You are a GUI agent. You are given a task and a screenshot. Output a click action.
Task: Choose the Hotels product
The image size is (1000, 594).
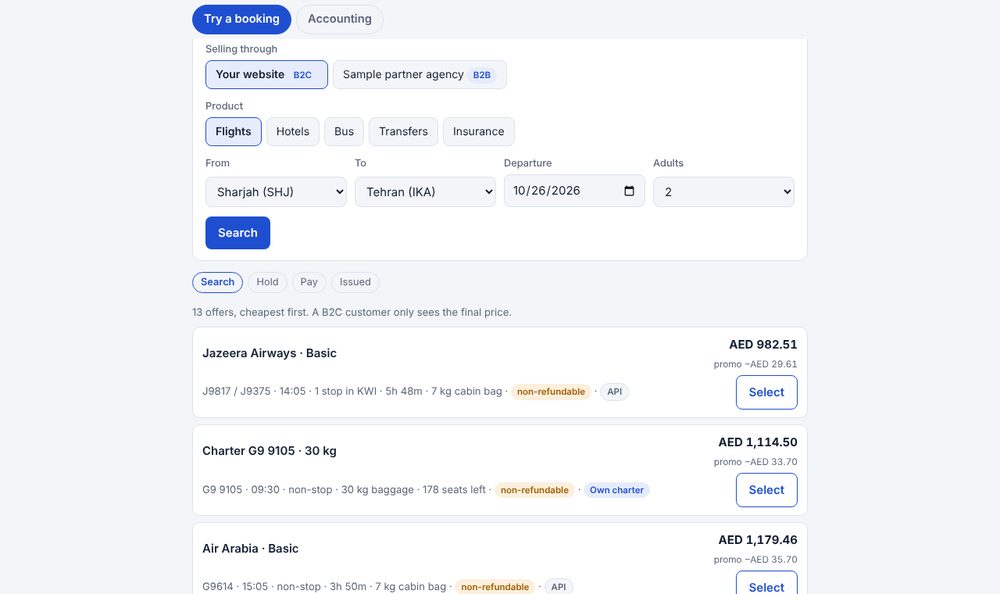coord(293,131)
